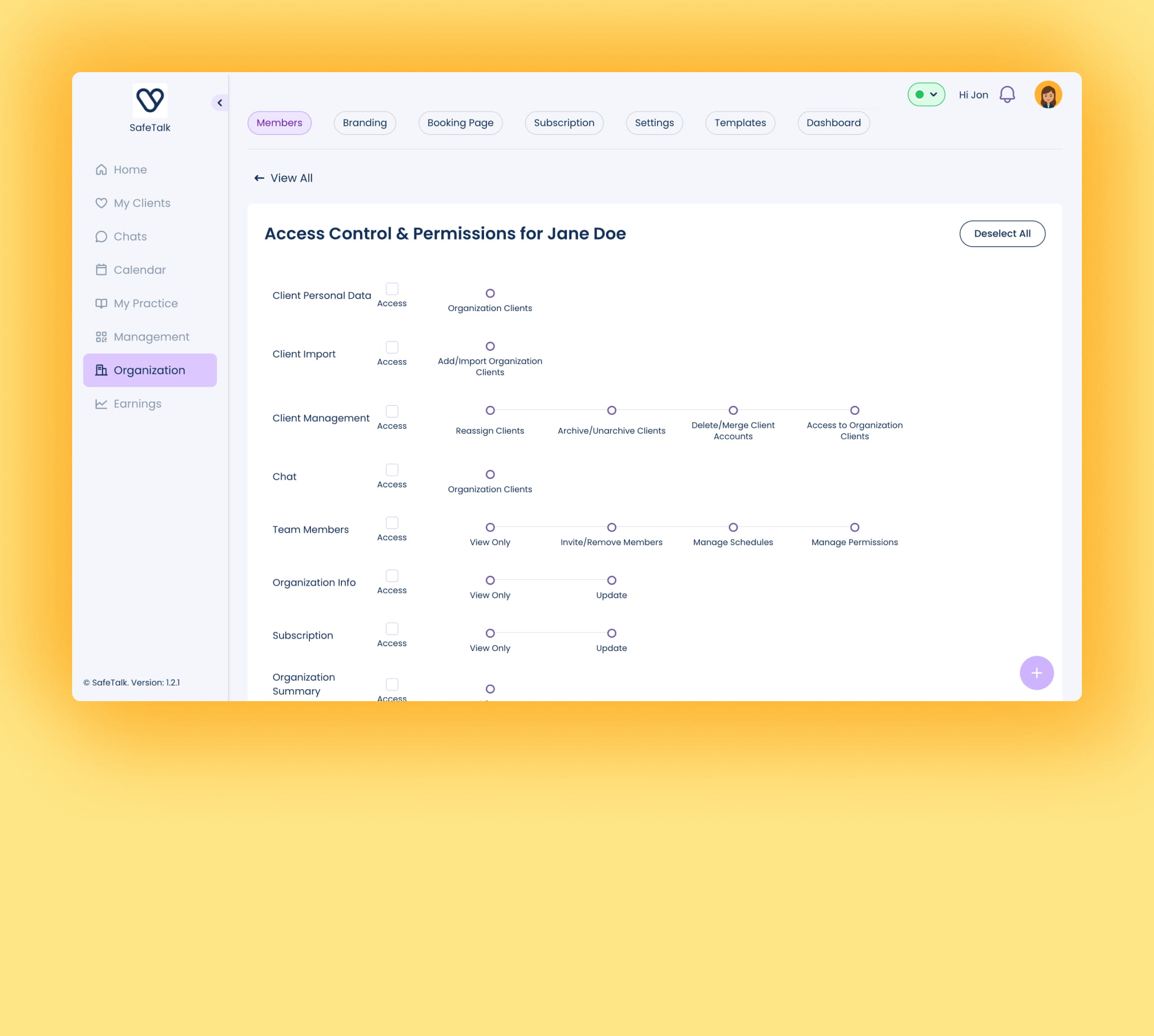This screenshot has height=1036, width=1154.
Task: Open the profile avatar menu
Action: tap(1048, 95)
